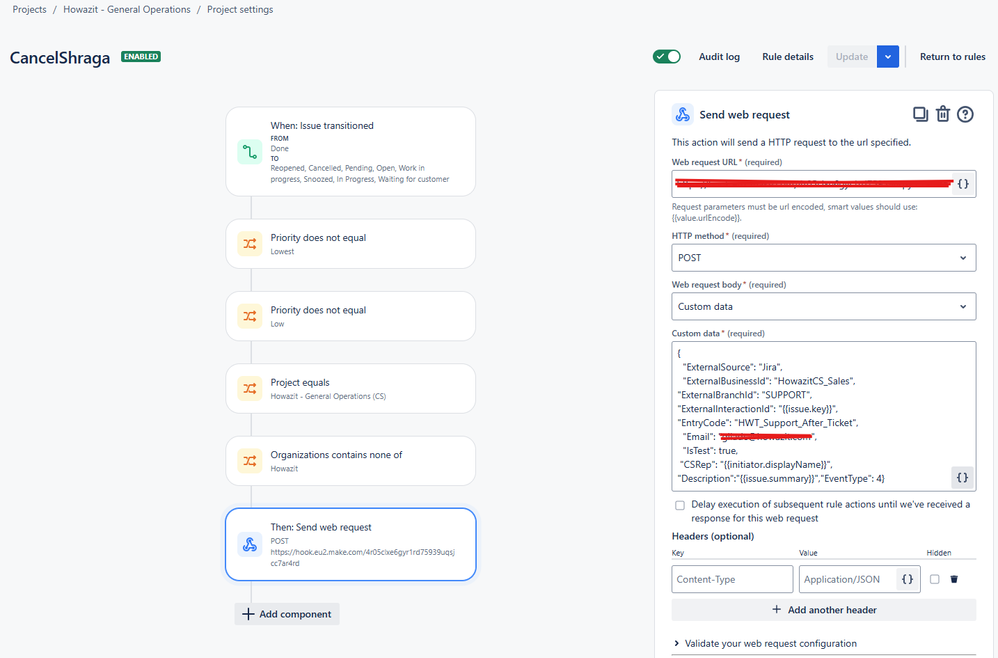
Task: Select the Priority does not equal Lowest card
Action: coord(351,244)
